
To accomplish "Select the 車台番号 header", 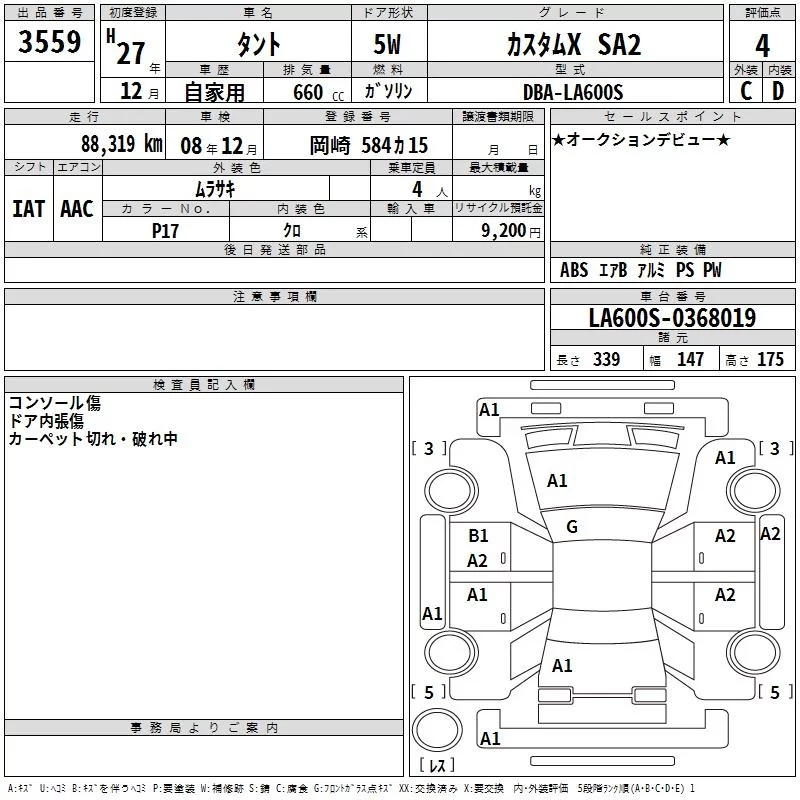I will coord(672,296).
